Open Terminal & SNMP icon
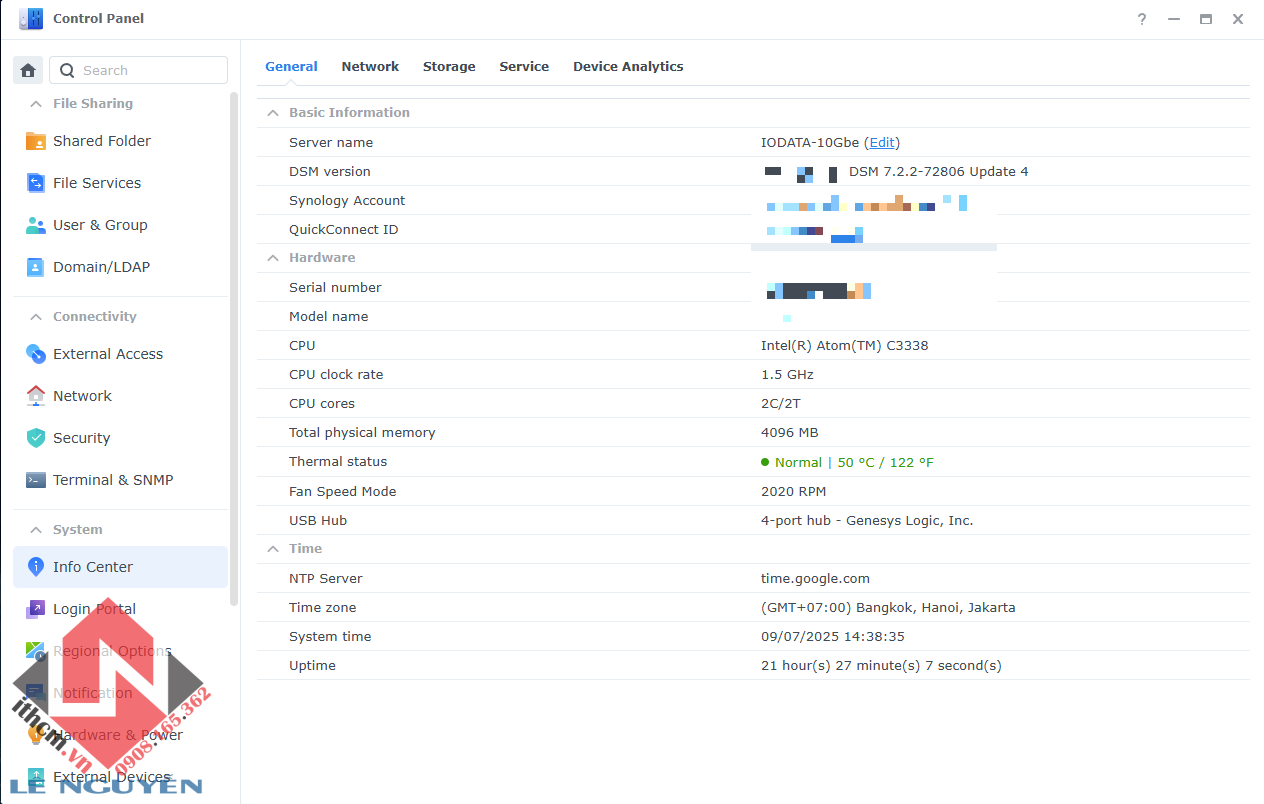The height and width of the screenshot is (804, 1264). [36, 480]
